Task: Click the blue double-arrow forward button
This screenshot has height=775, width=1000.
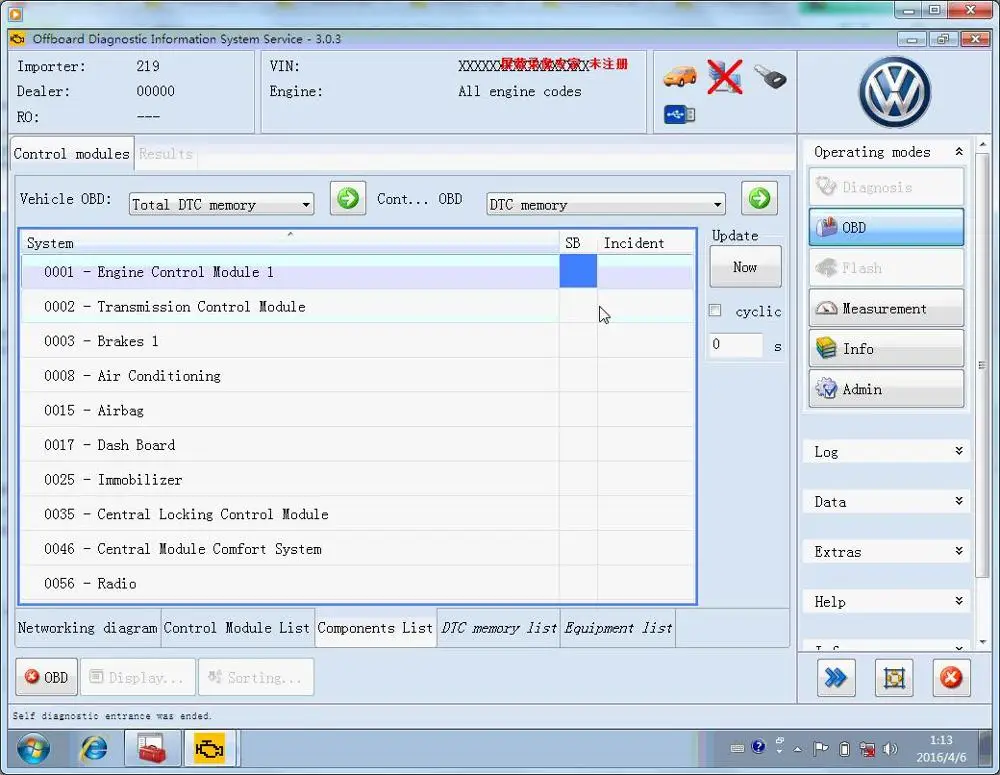Action: (x=835, y=677)
